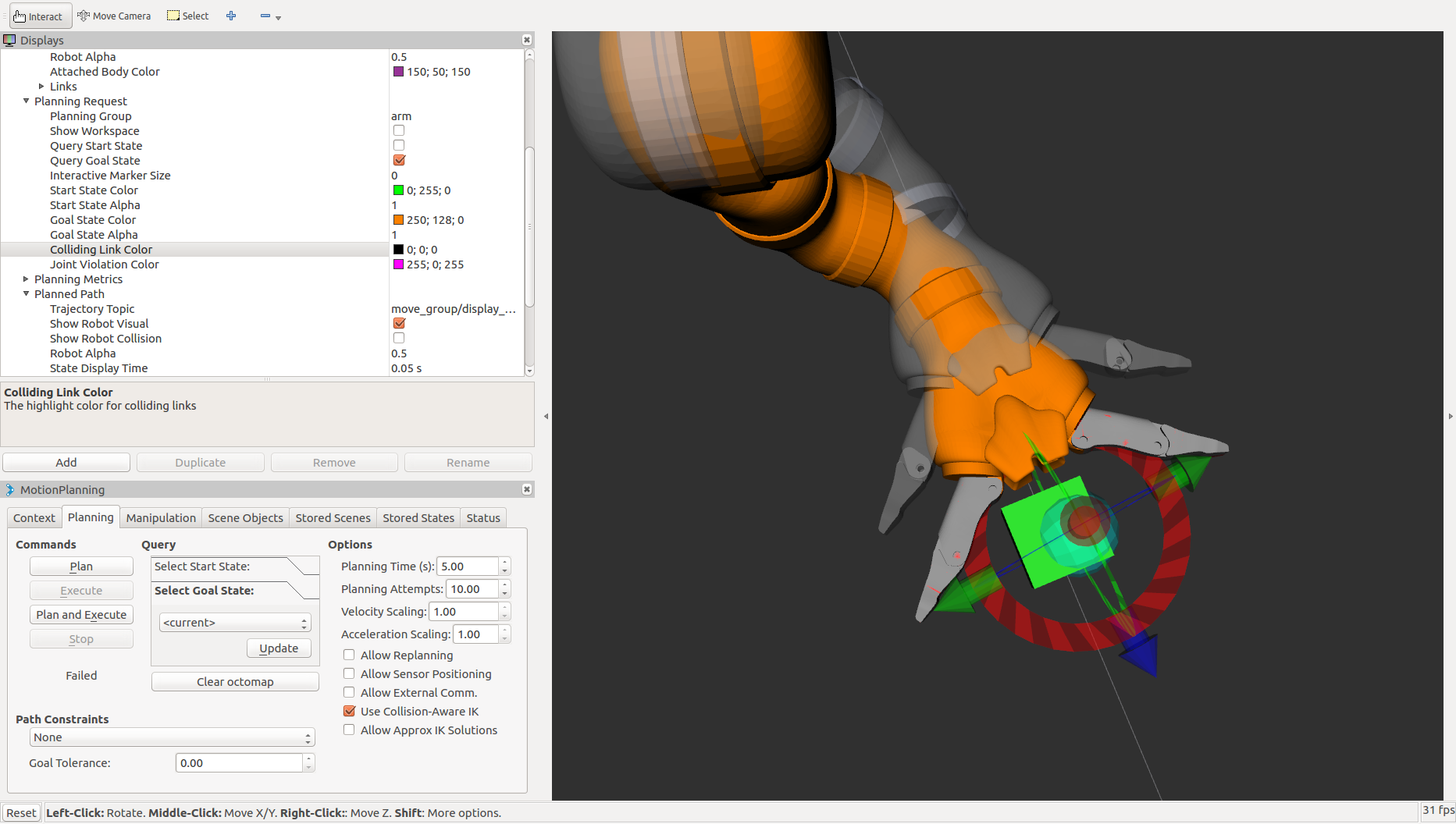Click the Reset button in status bar
1456x824 pixels.
[x=21, y=813]
